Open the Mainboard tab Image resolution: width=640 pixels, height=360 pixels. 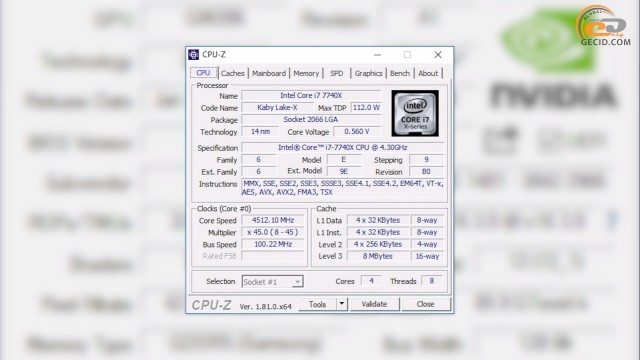(x=269, y=73)
